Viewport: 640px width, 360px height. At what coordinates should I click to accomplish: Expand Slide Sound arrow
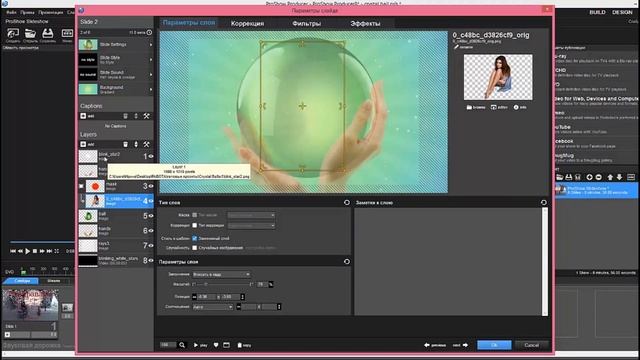click(x=151, y=74)
